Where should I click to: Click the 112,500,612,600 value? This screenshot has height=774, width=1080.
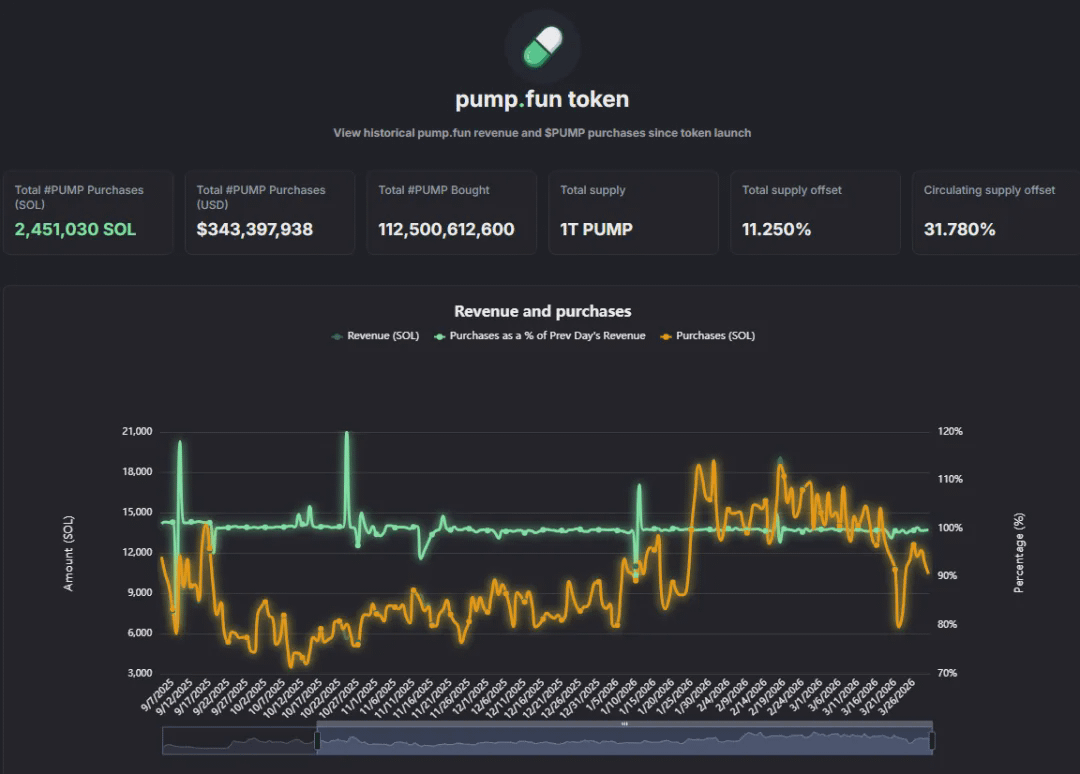[446, 229]
